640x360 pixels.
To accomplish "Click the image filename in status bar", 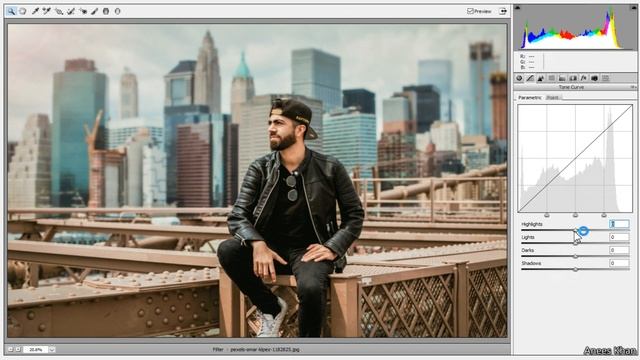I will pyautogui.click(x=265, y=350).
